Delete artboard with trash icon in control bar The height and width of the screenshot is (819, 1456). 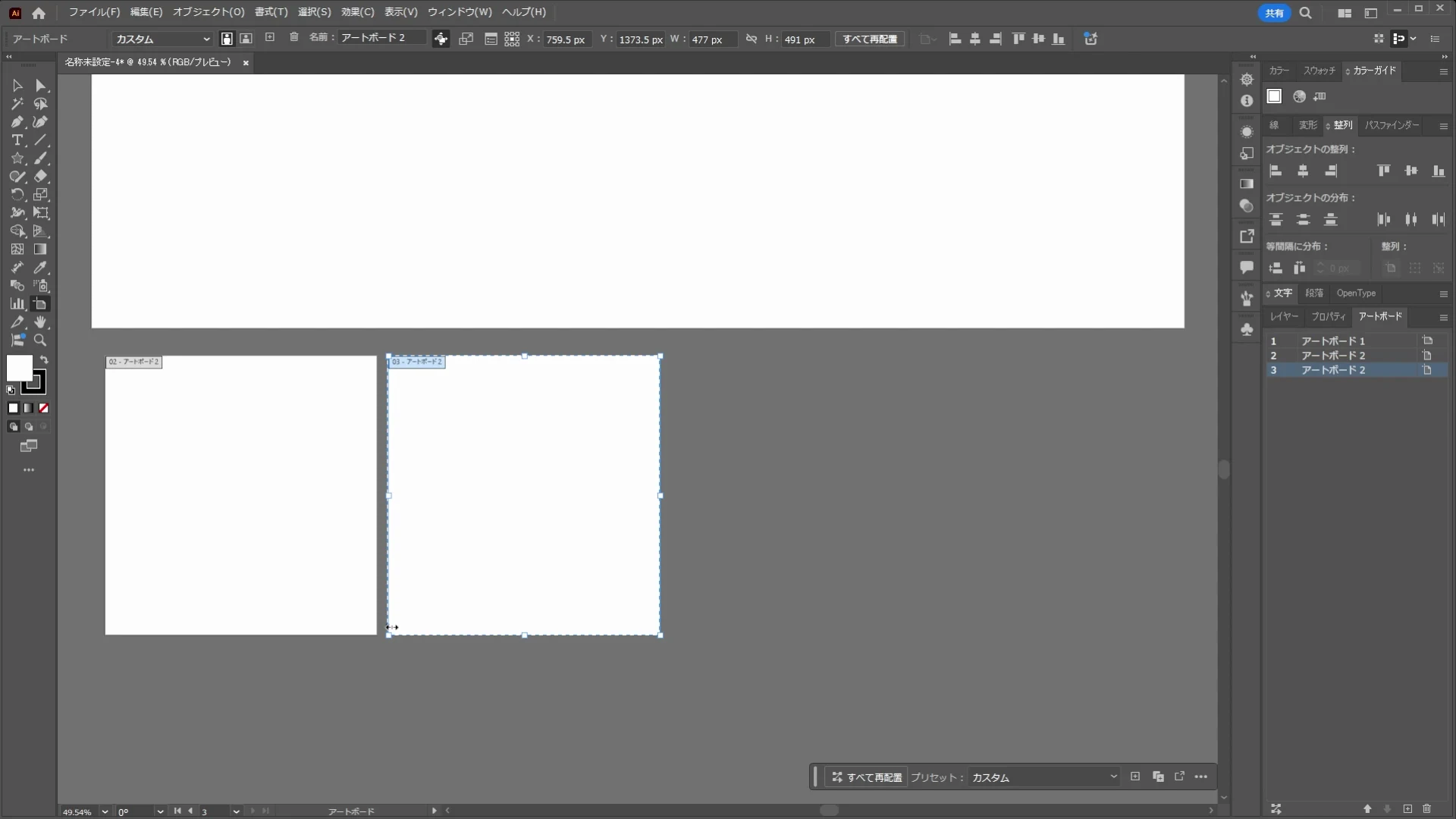click(x=294, y=38)
